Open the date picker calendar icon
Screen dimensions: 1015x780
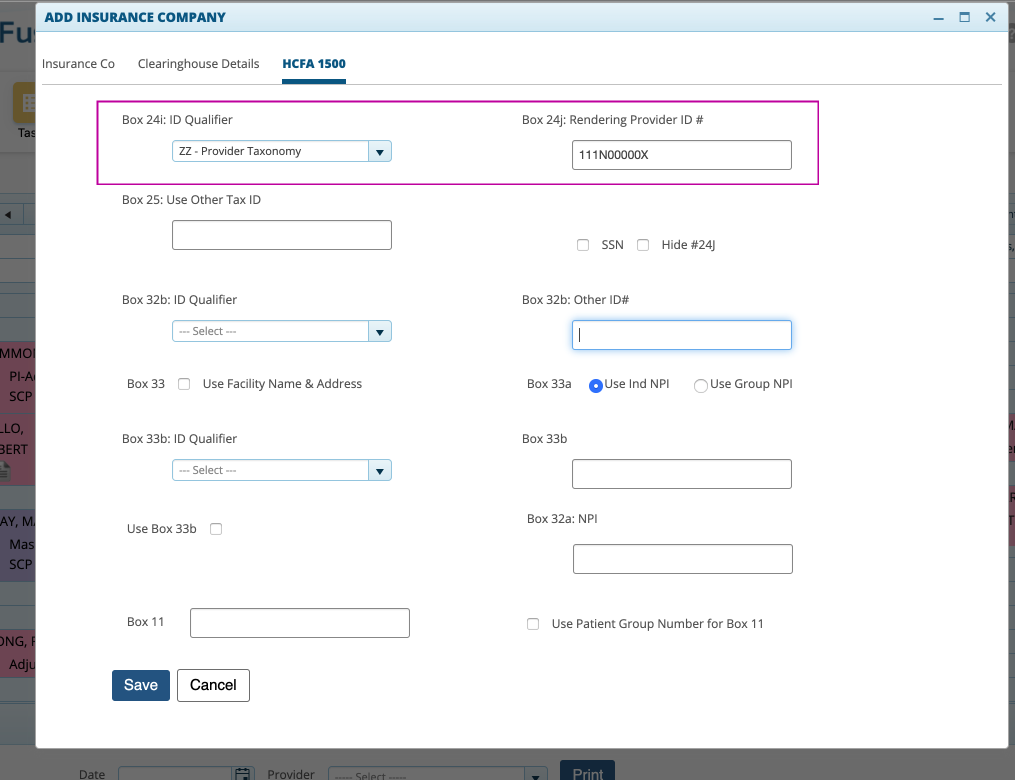(242, 772)
